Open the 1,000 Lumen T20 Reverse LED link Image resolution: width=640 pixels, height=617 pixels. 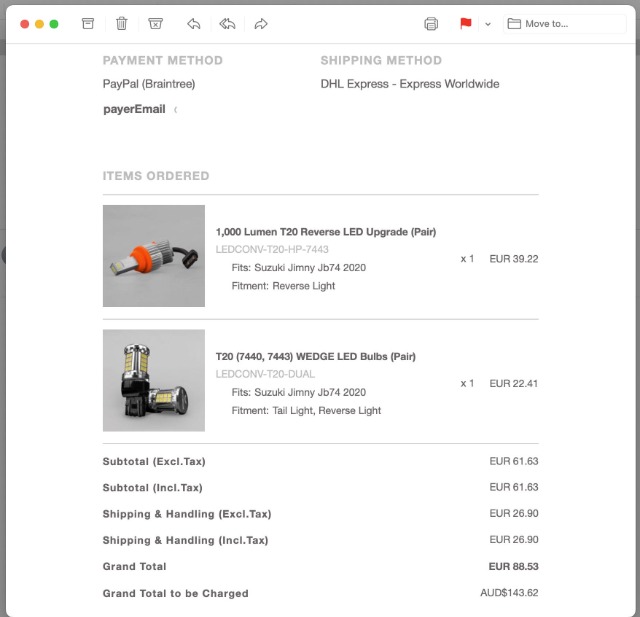coord(326,232)
